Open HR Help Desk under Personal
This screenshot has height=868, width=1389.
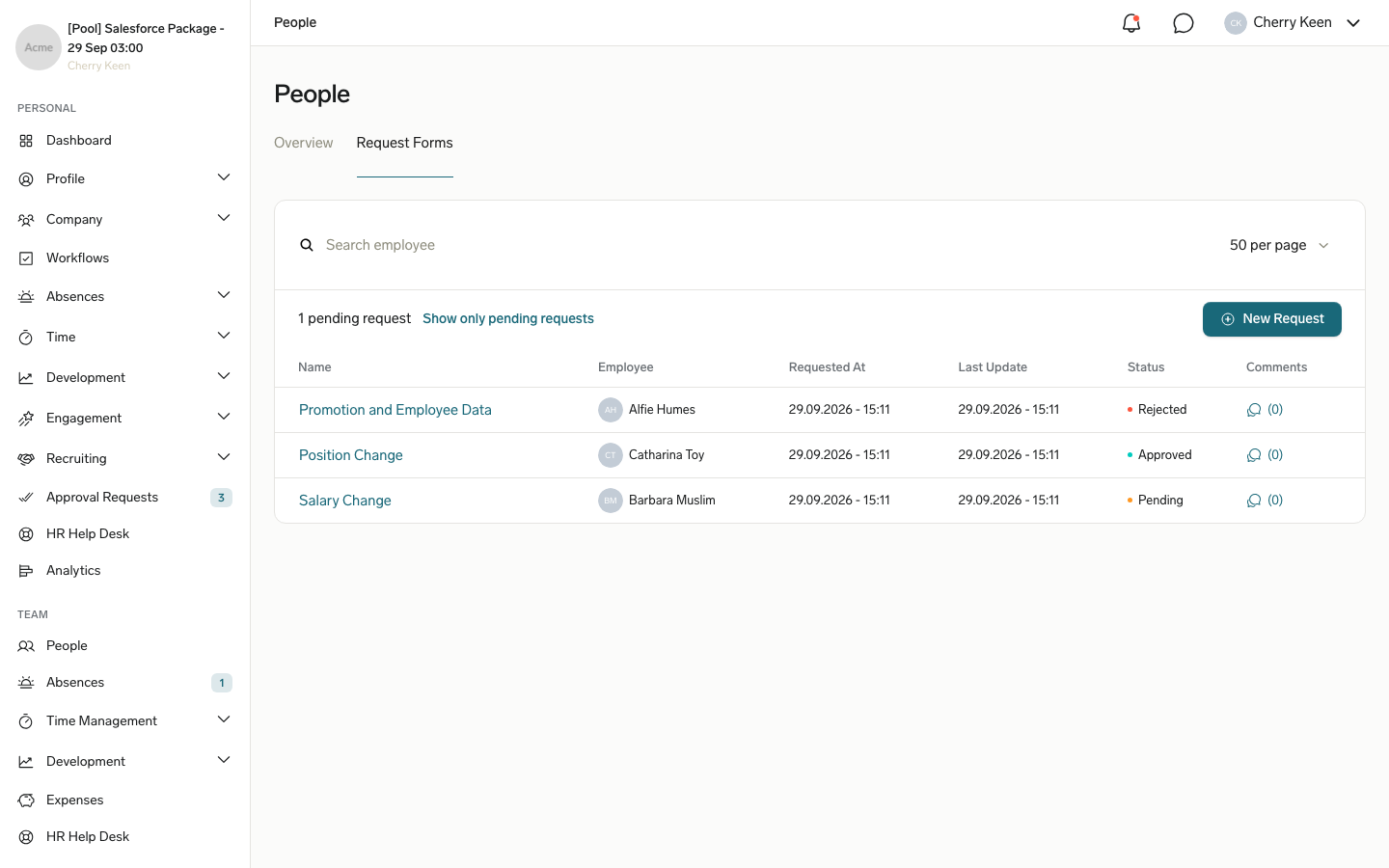pyautogui.click(x=88, y=534)
